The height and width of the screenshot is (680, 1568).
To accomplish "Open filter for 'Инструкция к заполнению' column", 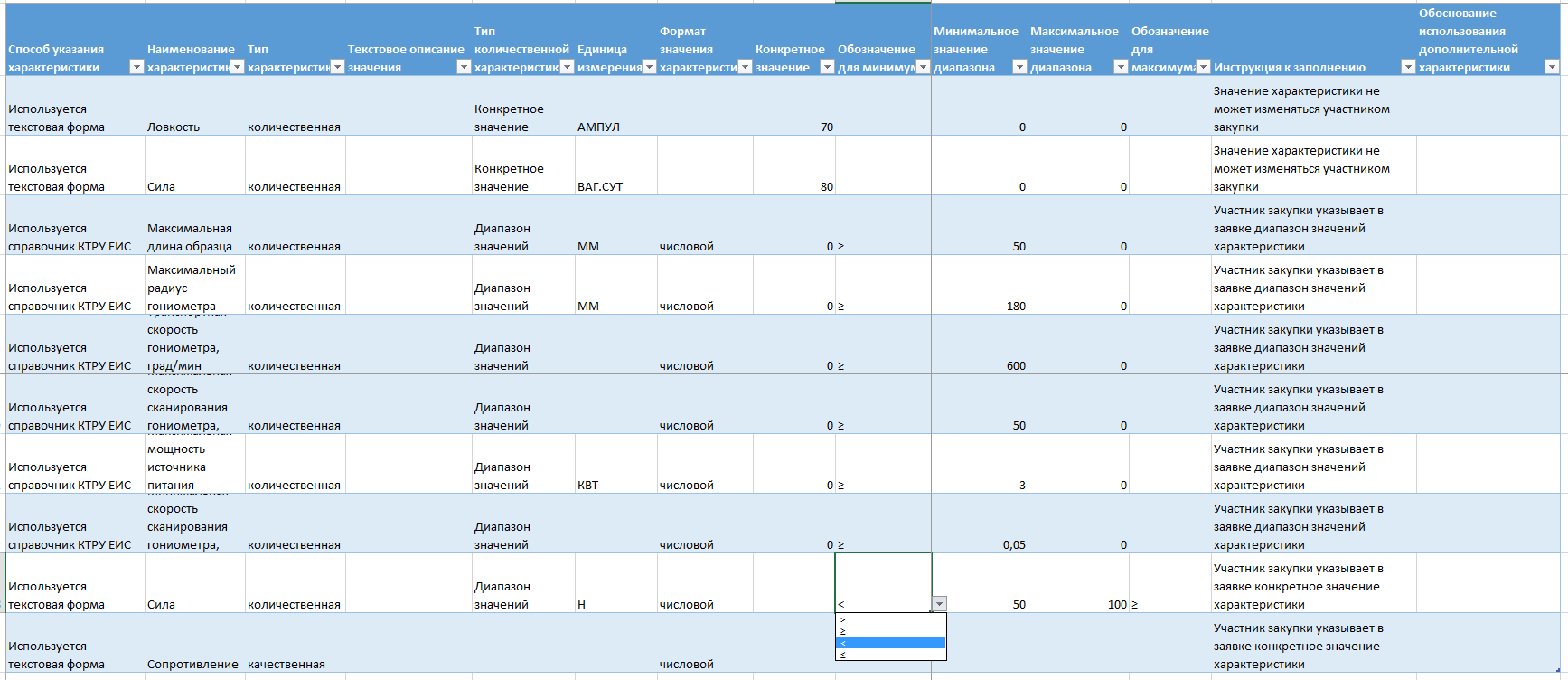I will click(x=1407, y=67).
